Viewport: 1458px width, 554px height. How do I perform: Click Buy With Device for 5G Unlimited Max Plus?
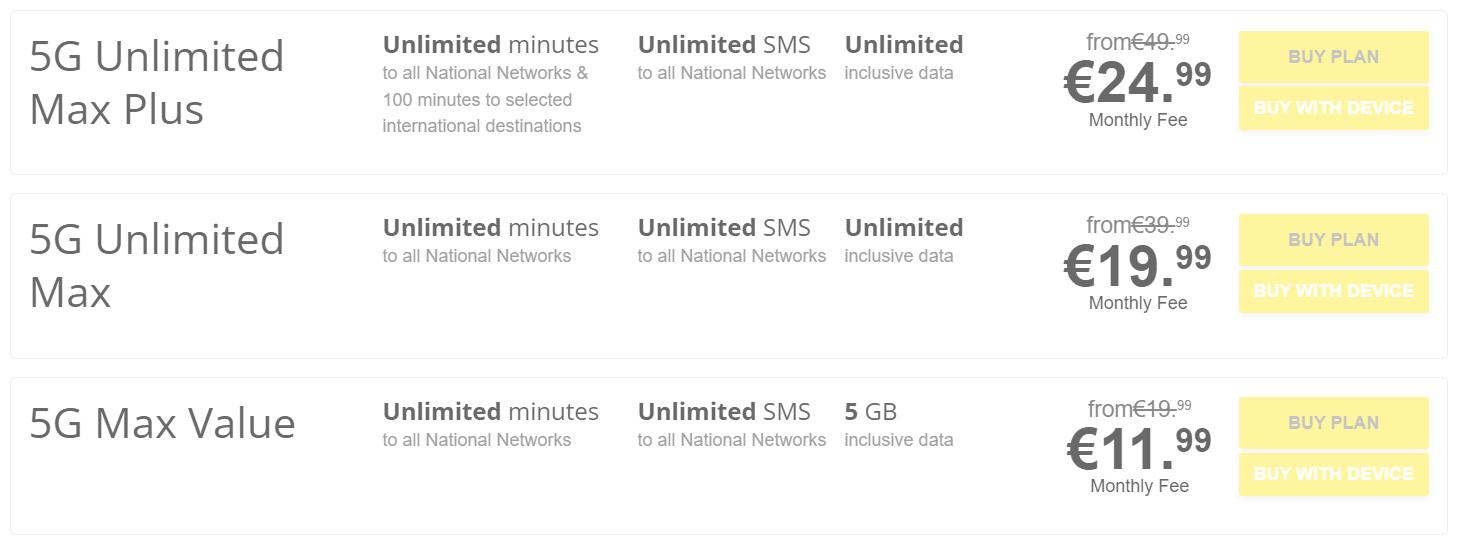[1333, 108]
